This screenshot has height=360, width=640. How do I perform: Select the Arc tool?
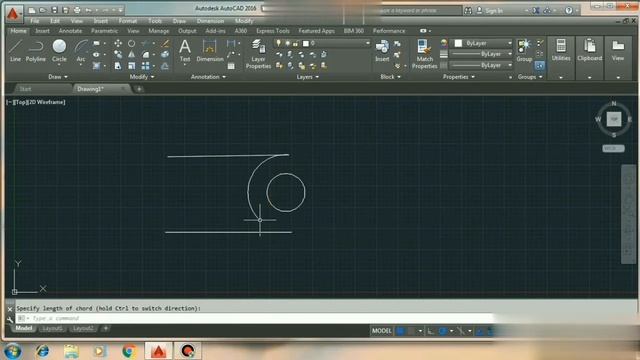point(81,51)
